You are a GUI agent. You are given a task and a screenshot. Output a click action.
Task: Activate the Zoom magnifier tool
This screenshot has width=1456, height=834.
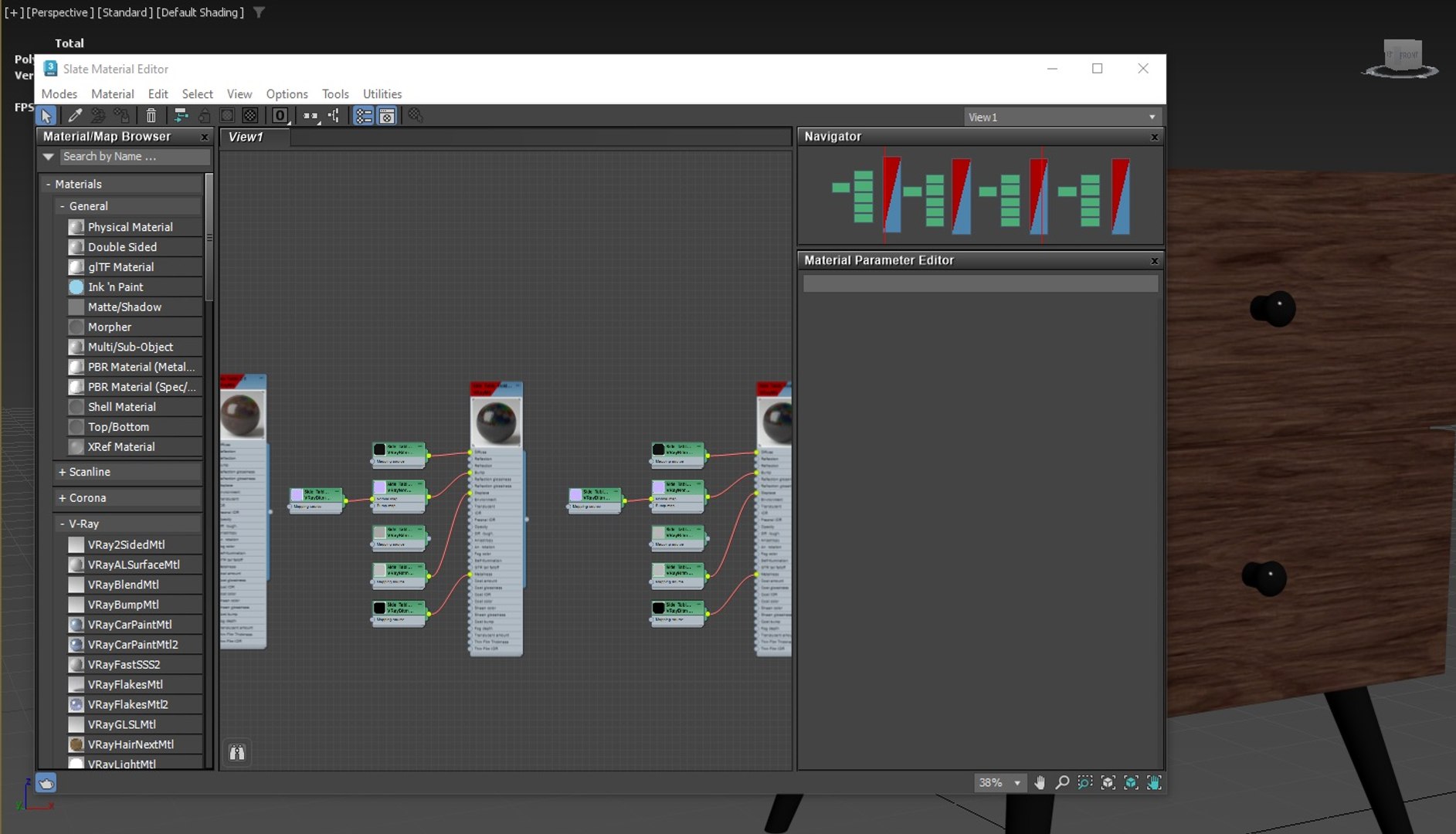click(x=1062, y=783)
